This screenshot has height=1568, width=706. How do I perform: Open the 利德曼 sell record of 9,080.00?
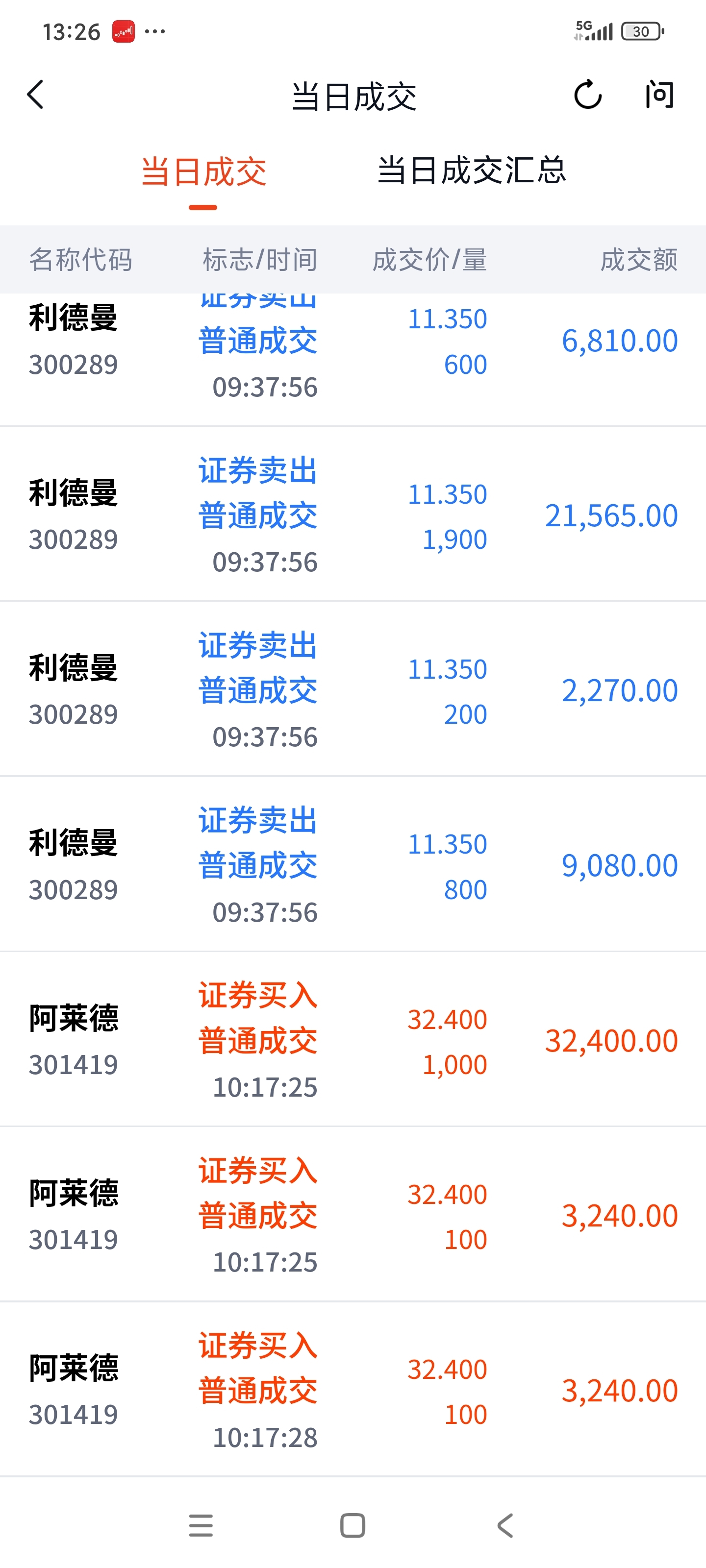pyautogui.click(x=353, y=864)
